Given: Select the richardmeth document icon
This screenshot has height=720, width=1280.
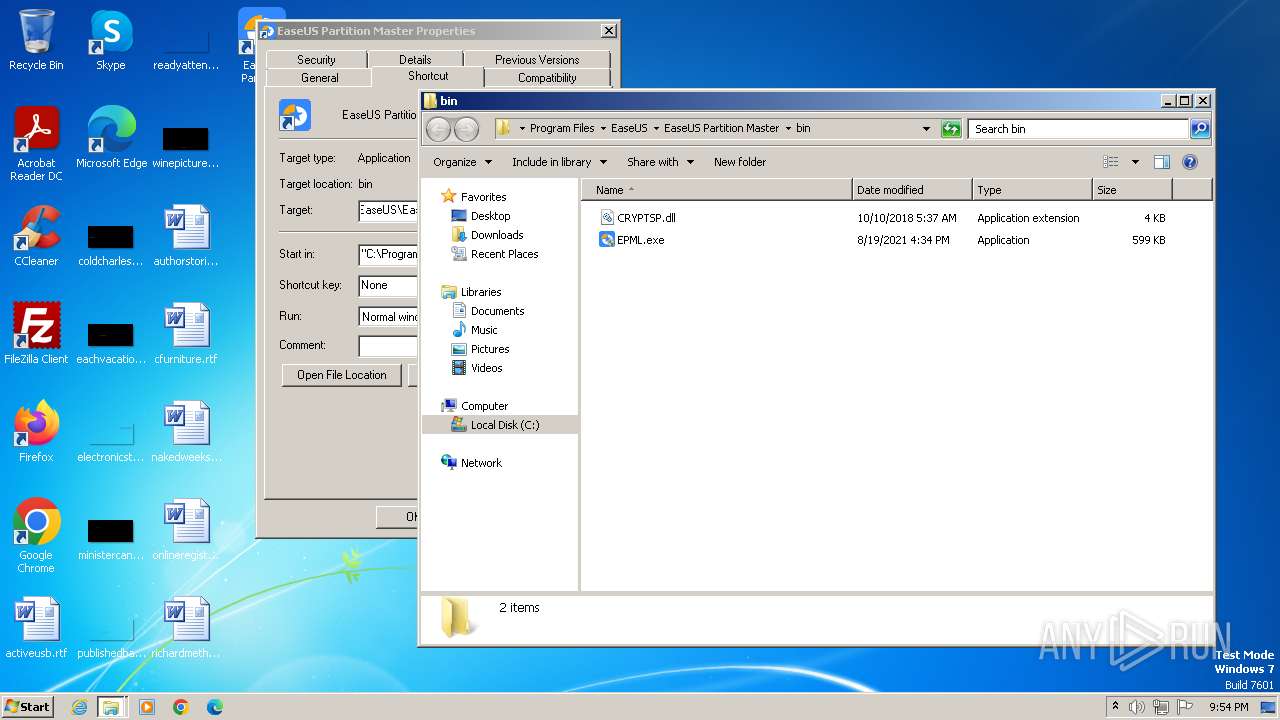Looking at the screenshot, I should tap(186, 628).
